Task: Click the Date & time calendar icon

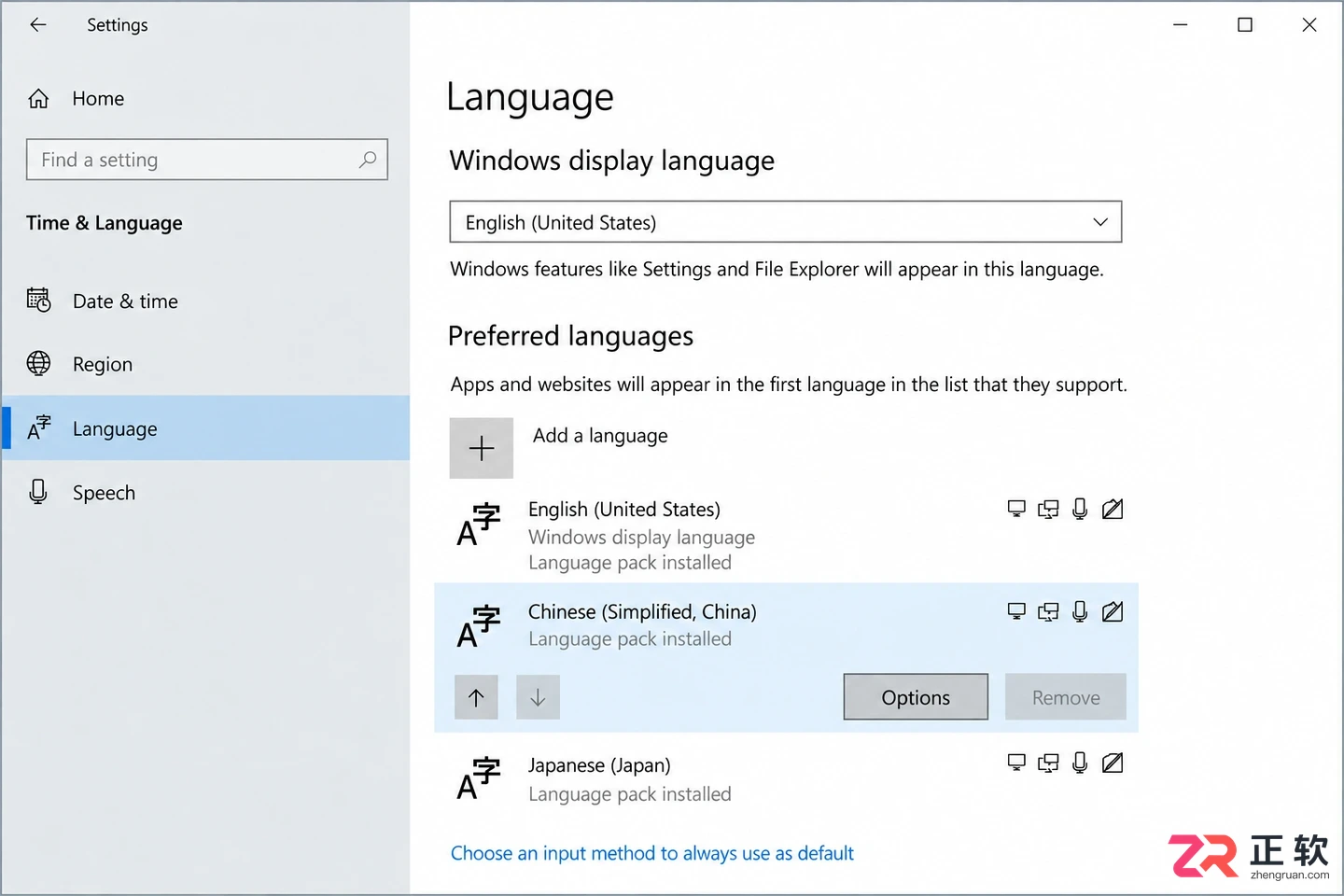Action: coord(38,300)
